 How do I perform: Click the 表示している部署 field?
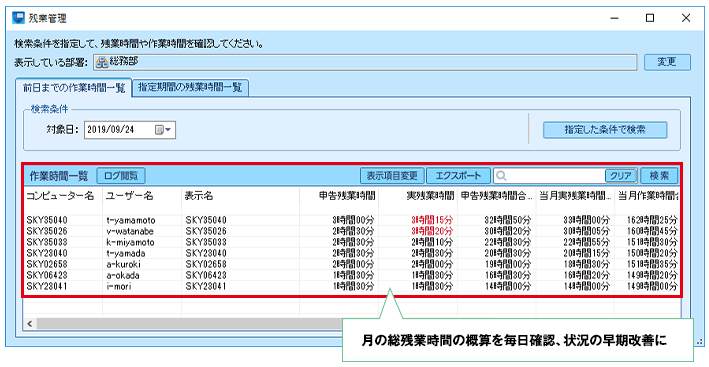click(x=365, y=62)
